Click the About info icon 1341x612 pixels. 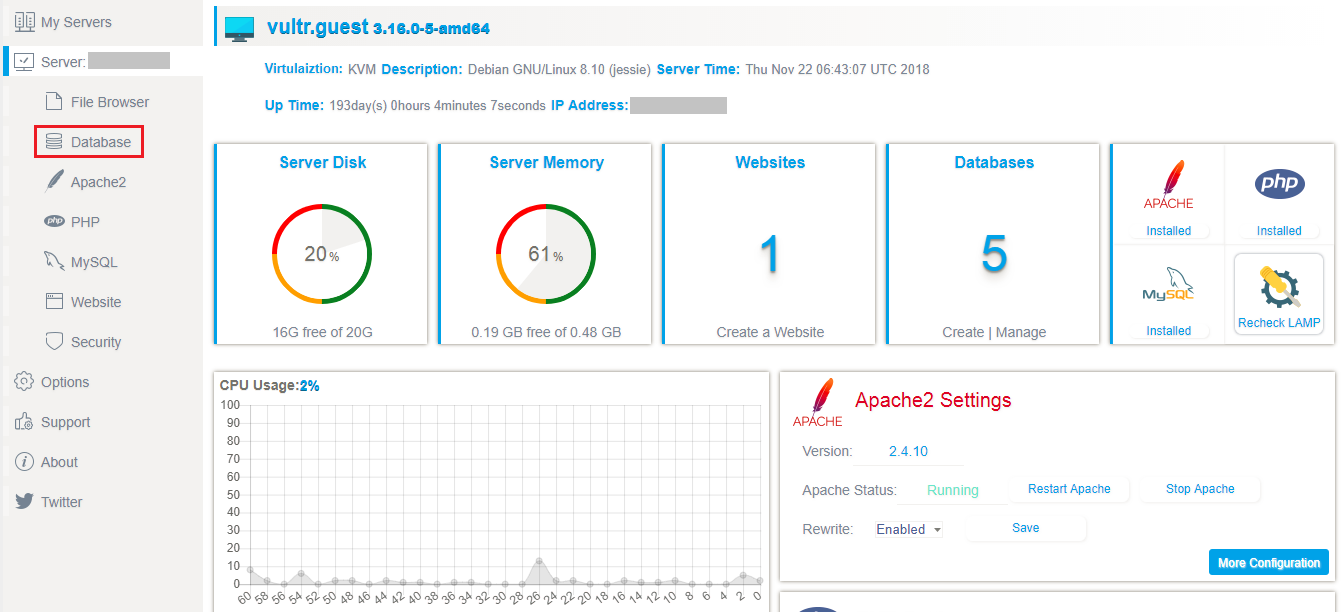coord(24,462)
